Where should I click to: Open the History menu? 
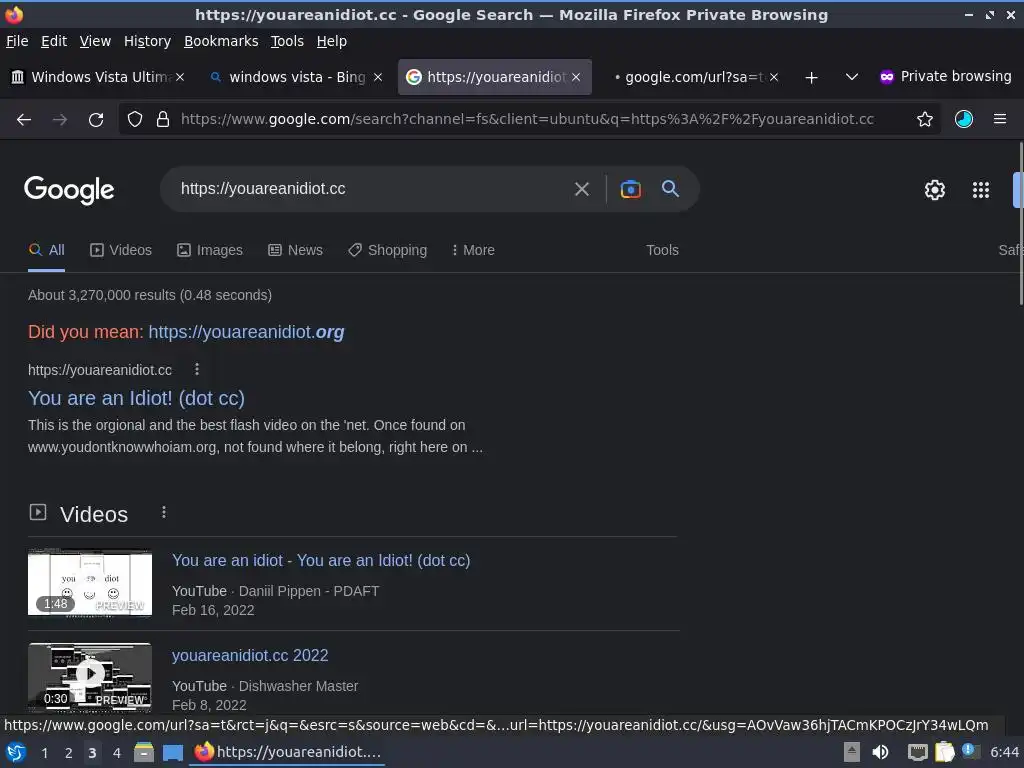click(147, 41)
